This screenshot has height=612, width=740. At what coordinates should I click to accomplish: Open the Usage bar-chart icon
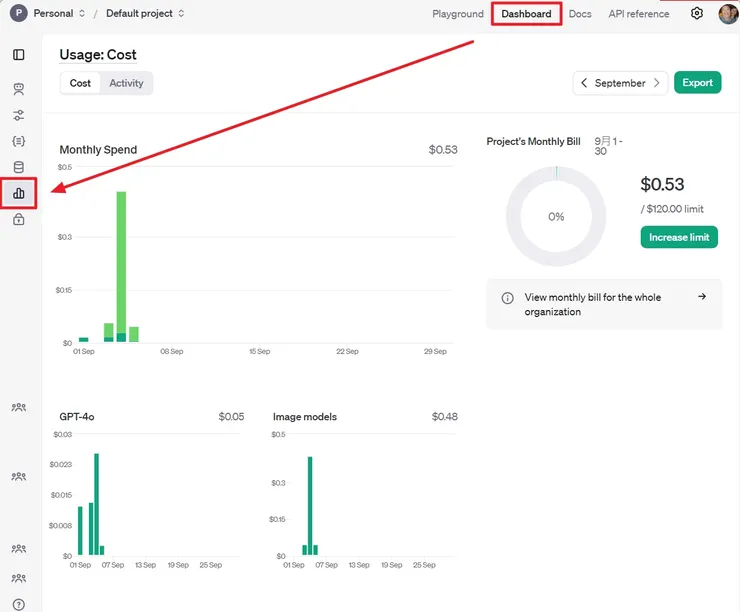(19, 193)
